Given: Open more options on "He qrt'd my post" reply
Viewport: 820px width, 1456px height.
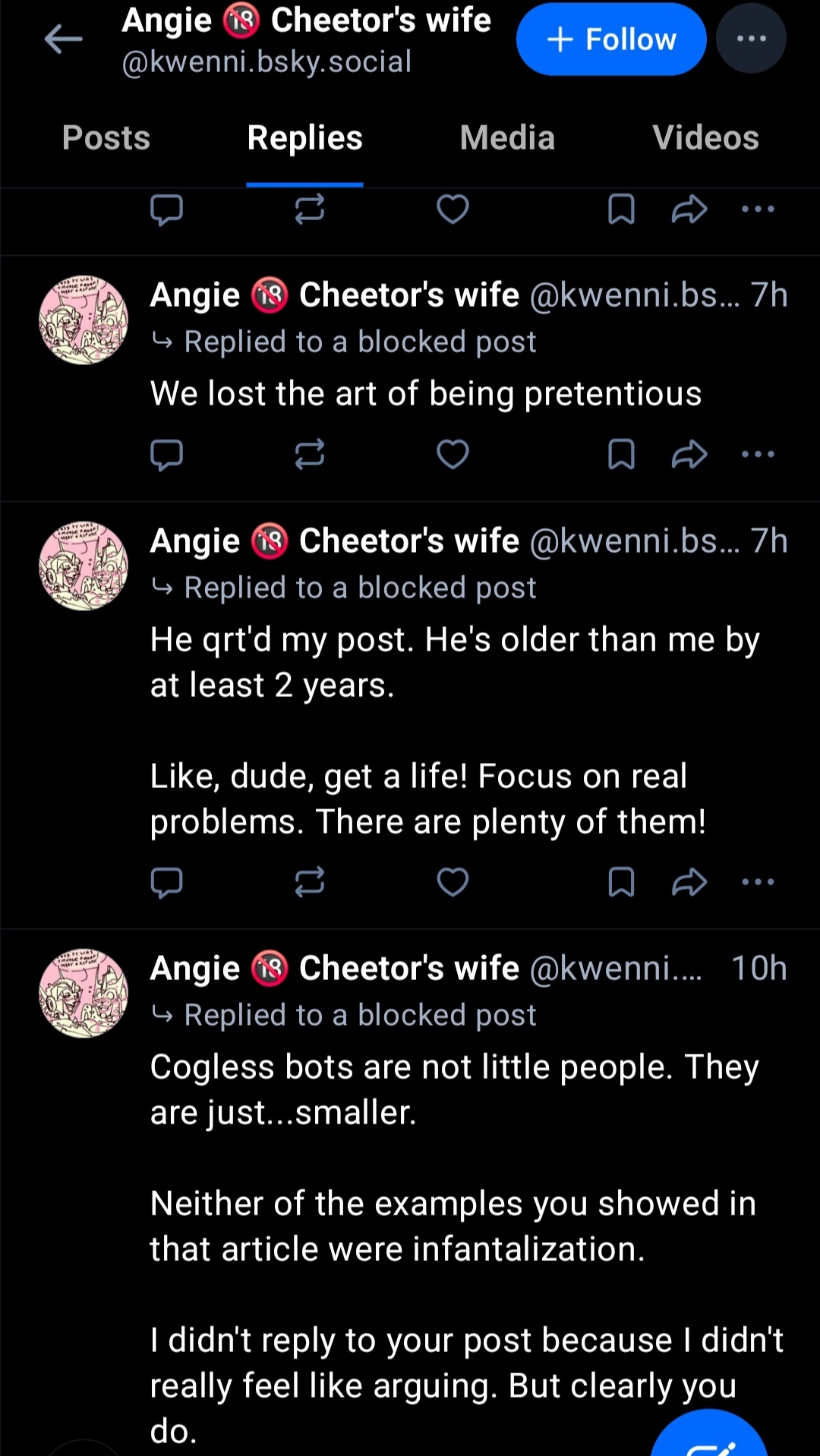Looking at the screenshot, I should pyautogui.click(x=758, y=882).
